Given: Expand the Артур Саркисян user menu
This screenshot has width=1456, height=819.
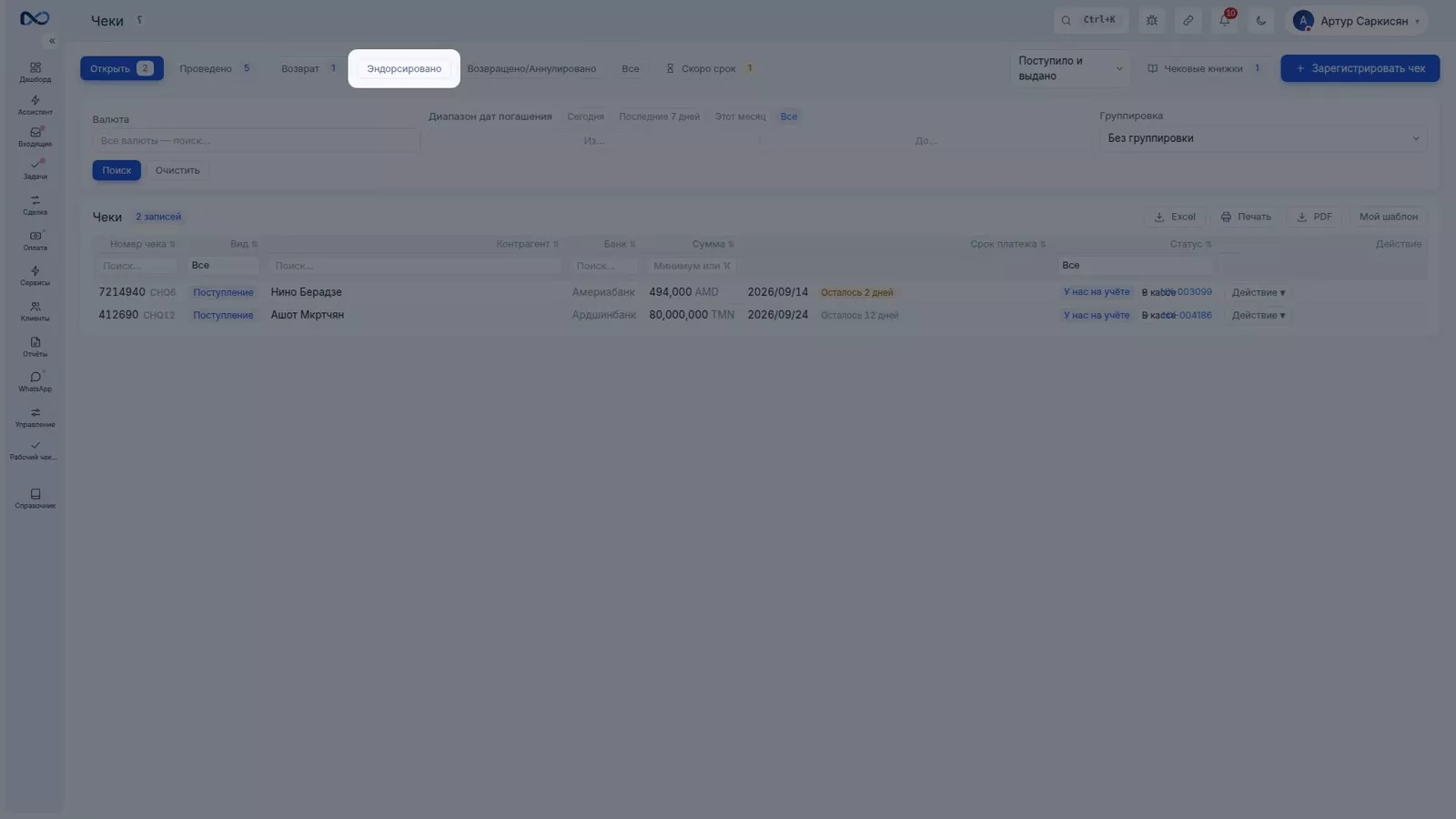Looking at the screenshot, I should pos(1357,20).
